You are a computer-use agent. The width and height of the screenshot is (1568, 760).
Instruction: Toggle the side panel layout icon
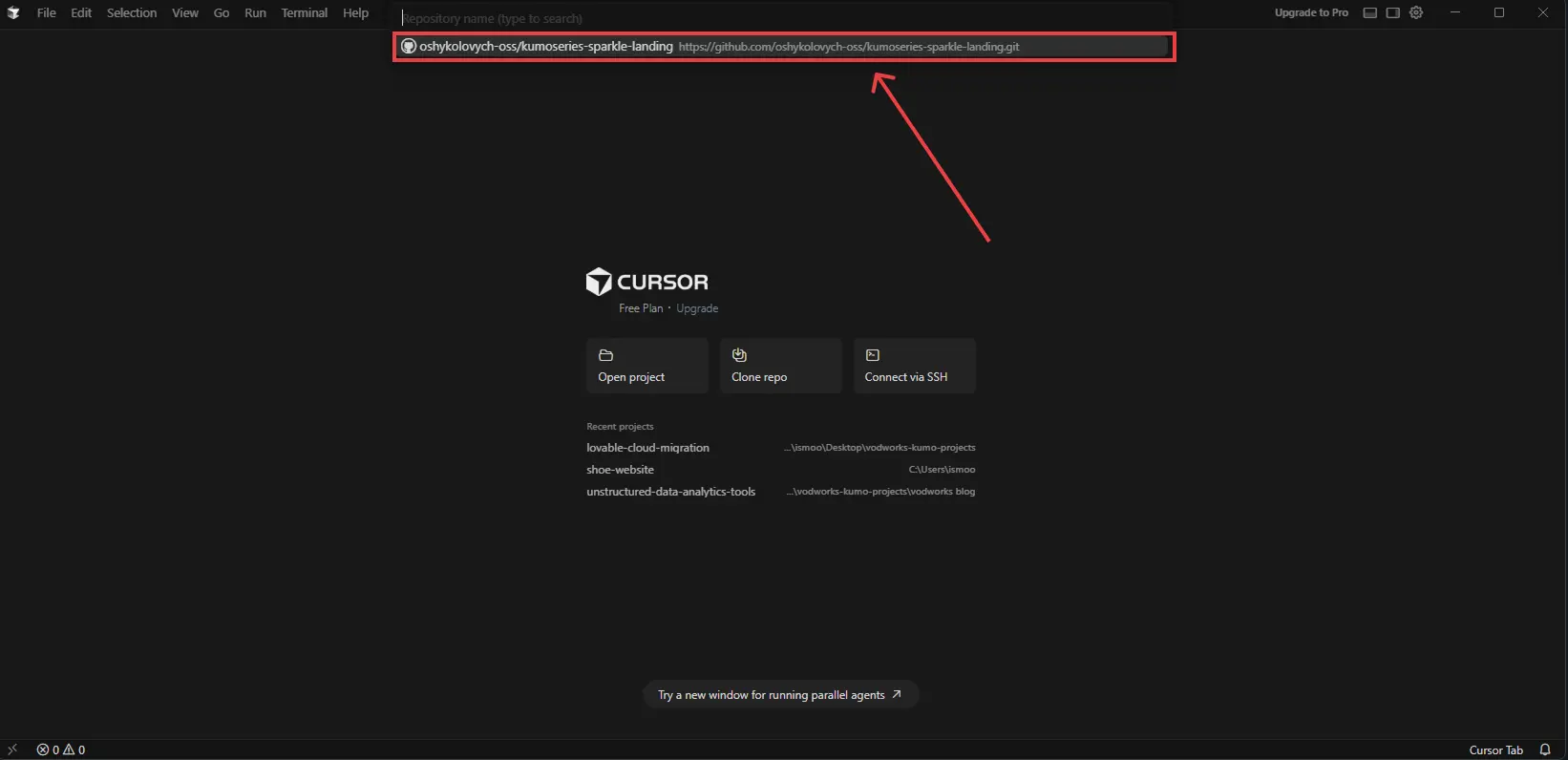click(1393, 12)
